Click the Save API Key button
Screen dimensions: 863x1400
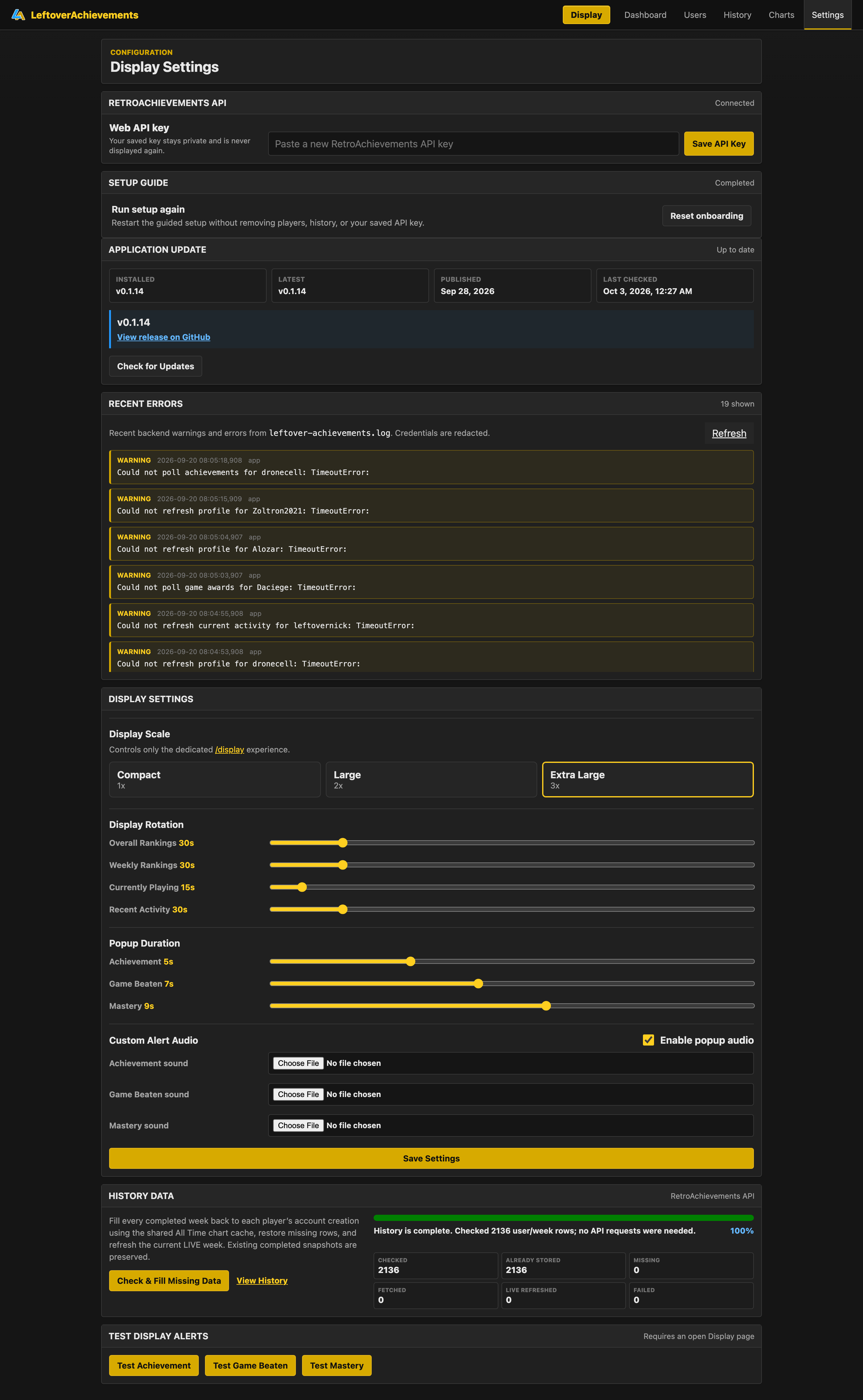718,144
